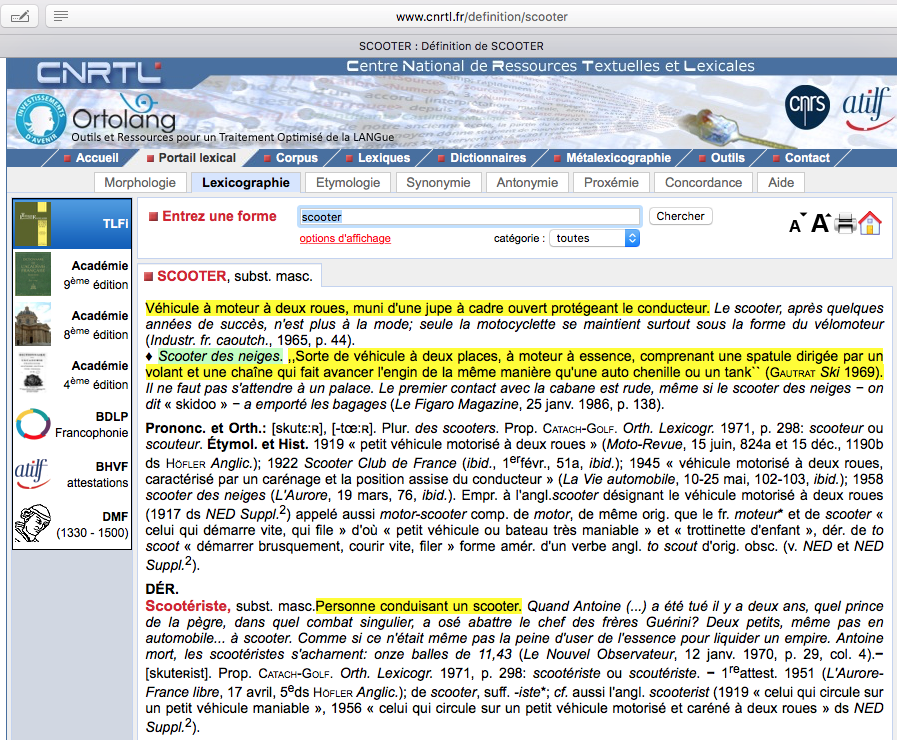Click Académie 9ème édition label
The height and width of the screenshot is (740, 897).
pyautogui.click(x=96, y=275)
